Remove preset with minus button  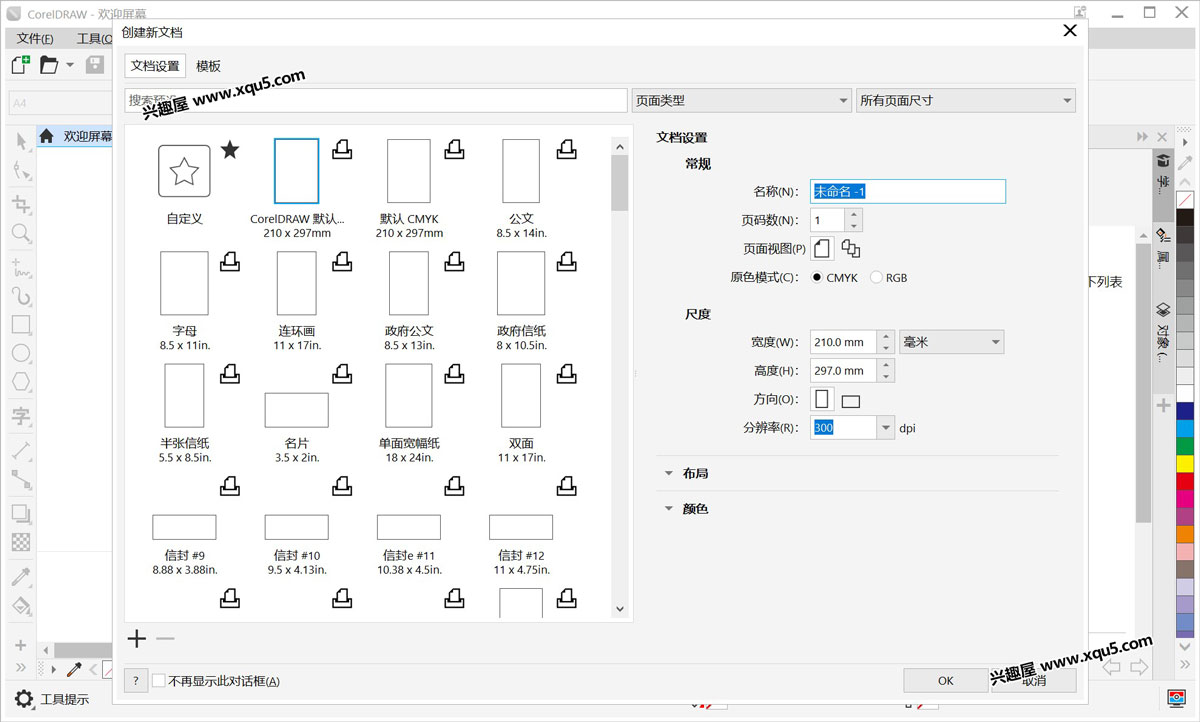point(165,638)
